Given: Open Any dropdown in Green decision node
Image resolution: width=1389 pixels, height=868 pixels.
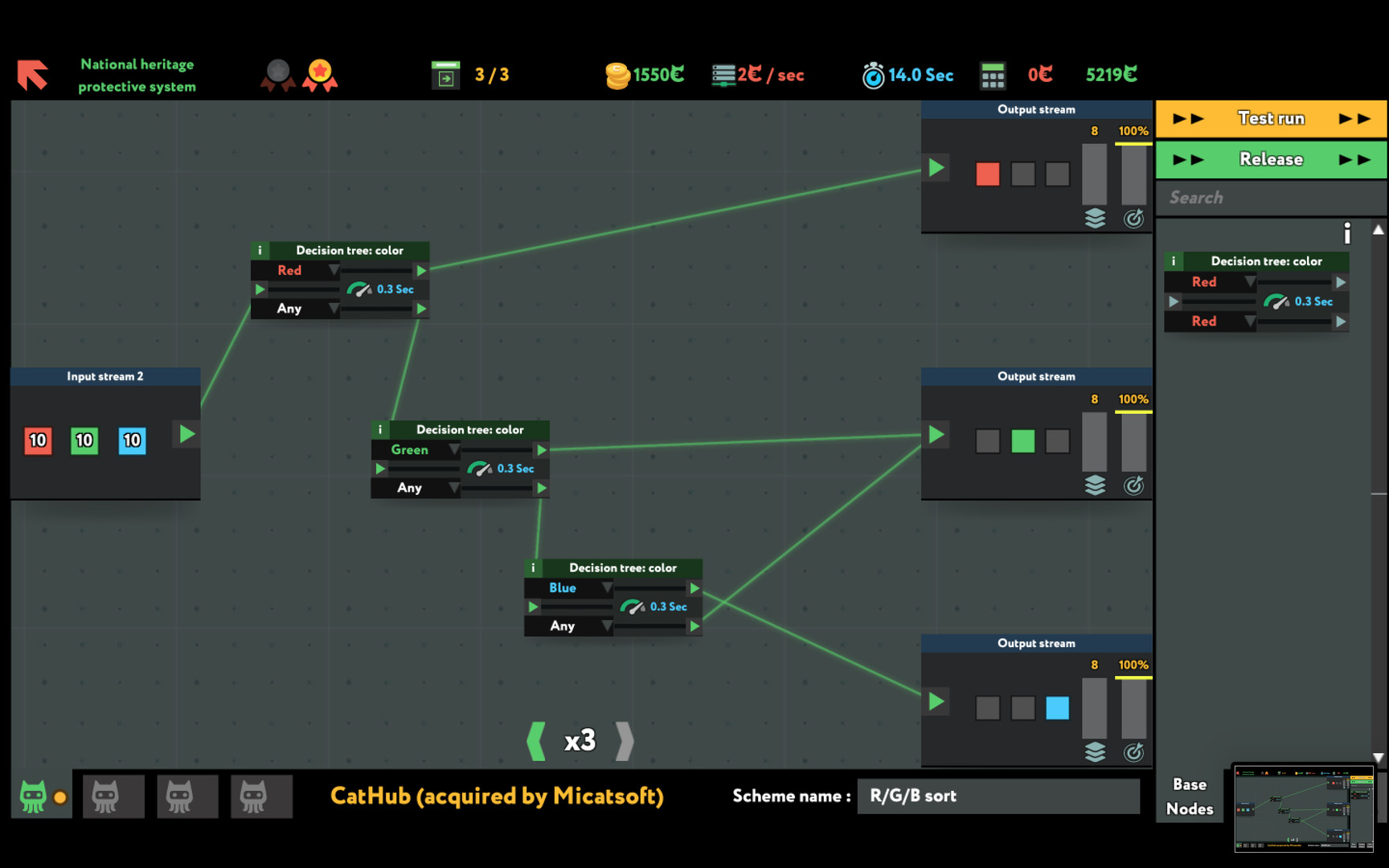Looking at the screenshot, I should tap(453, 488).
